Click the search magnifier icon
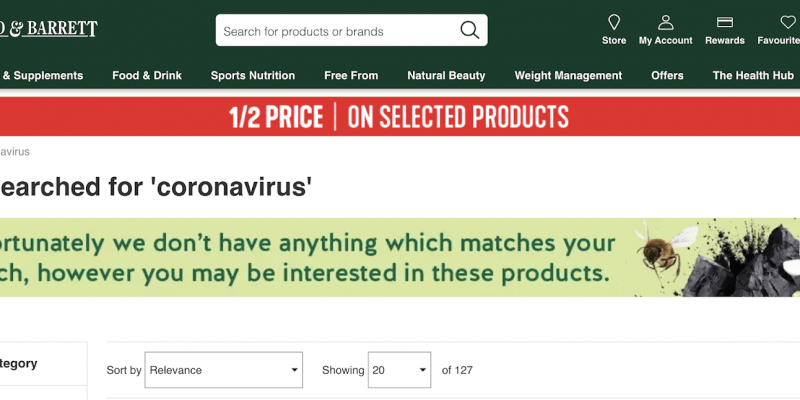The width and height of the screenshot is (800, 400). pyautogui.click(x=469, y=31)
